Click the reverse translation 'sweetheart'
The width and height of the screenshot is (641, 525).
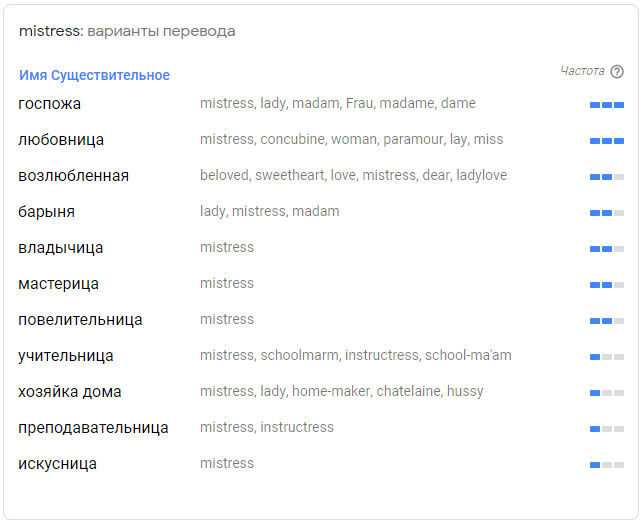(x=290, y=175)
